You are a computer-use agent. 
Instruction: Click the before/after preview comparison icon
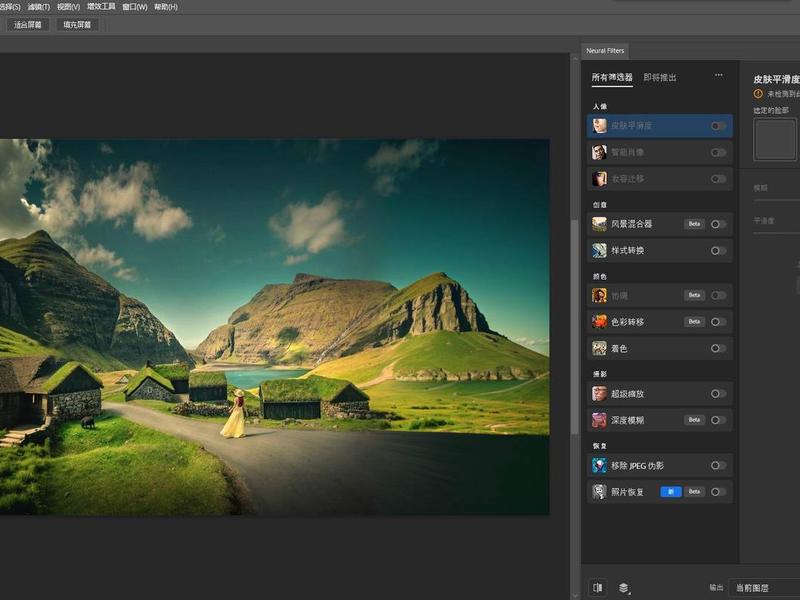click(597, 588)
